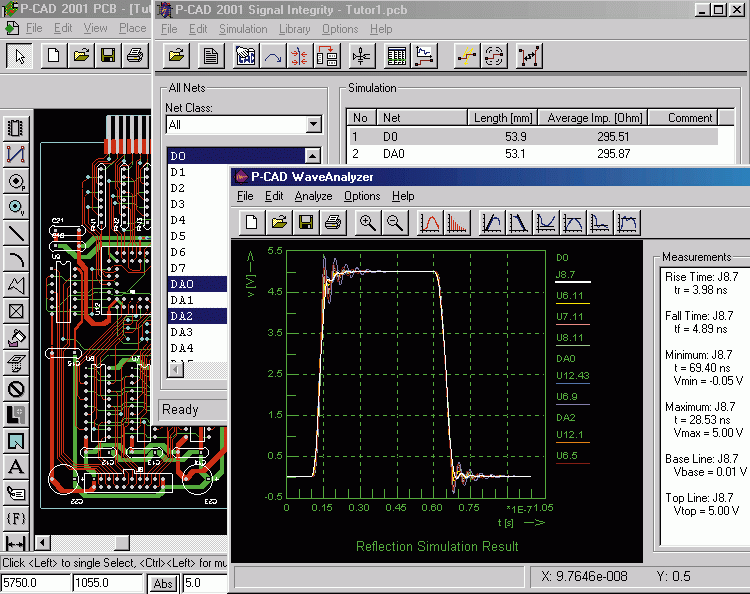
Task: Open folder icon in Signal Integrity toolbar
Action: point(176,56)
